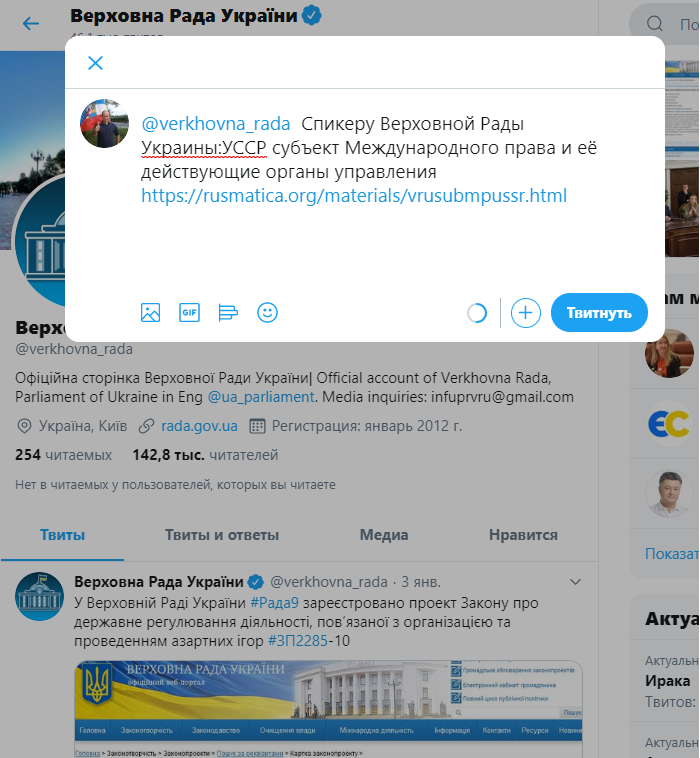Open the search field magnifier

click(x=655, y=23)
